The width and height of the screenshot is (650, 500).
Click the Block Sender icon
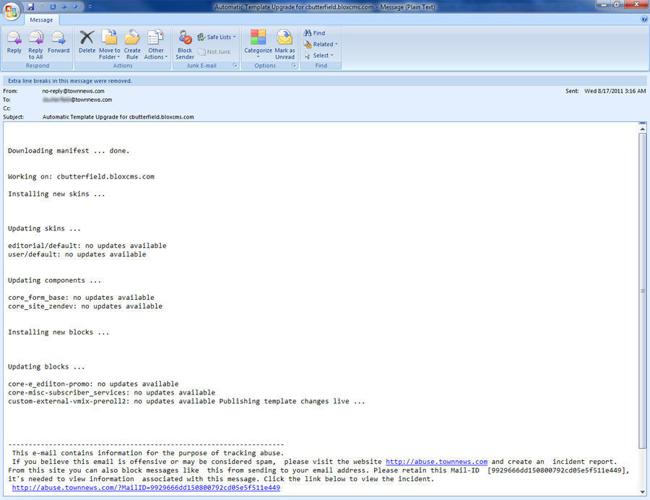184,45
